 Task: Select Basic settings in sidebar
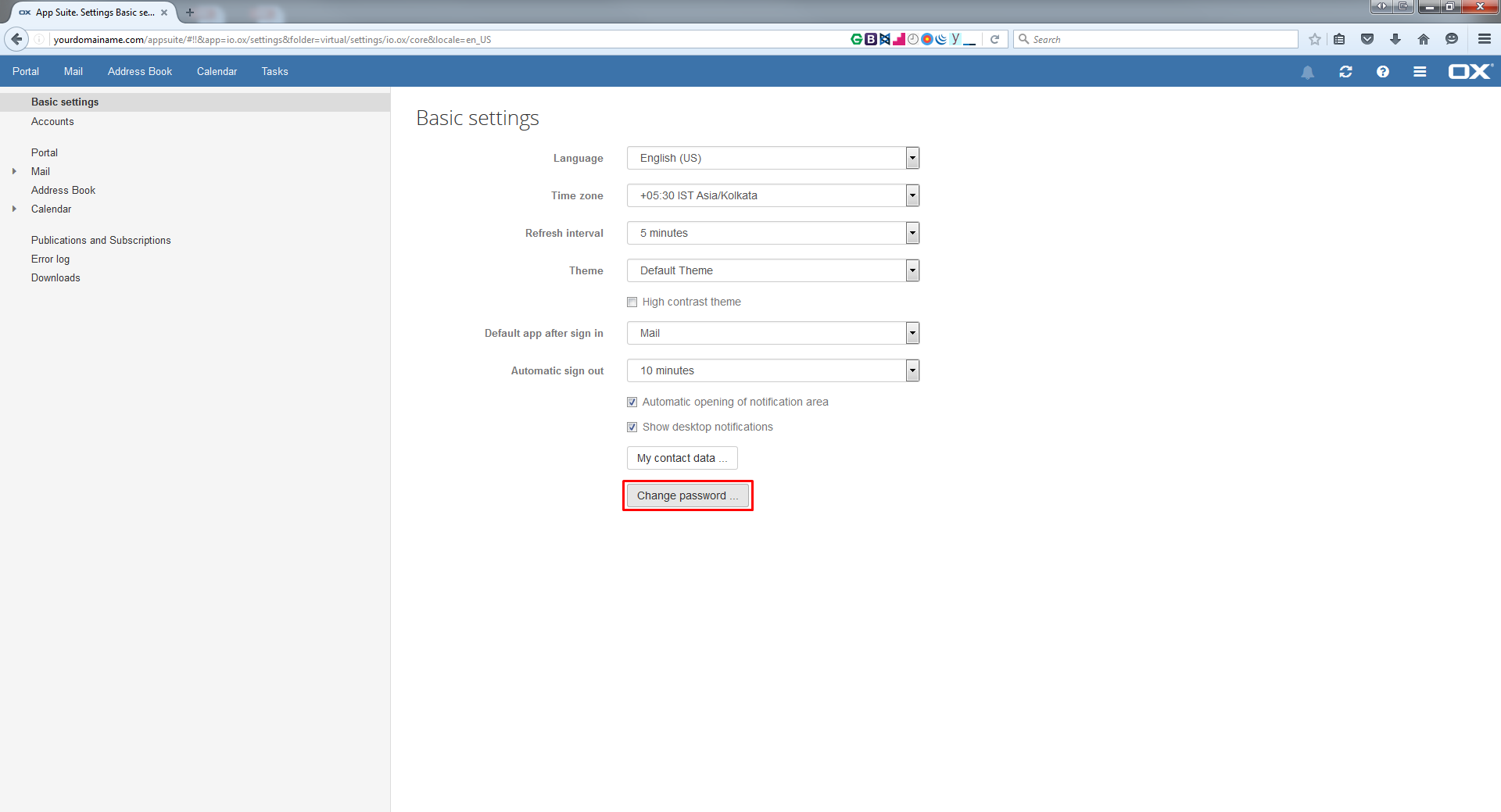(195, 102)
